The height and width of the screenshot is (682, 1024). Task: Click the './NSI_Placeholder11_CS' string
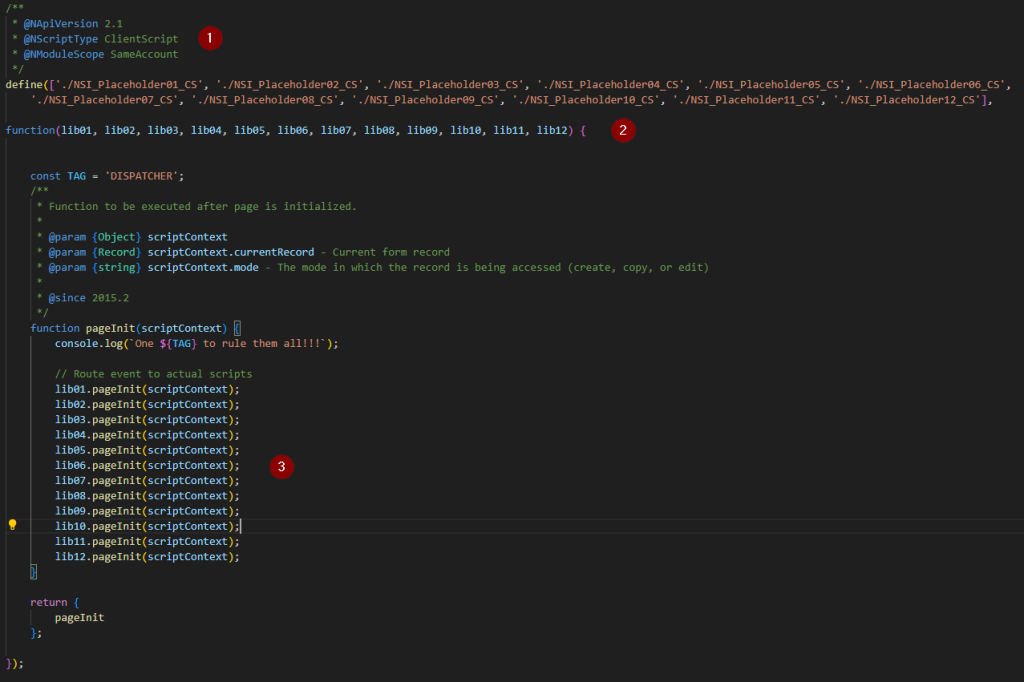point(746,100)
